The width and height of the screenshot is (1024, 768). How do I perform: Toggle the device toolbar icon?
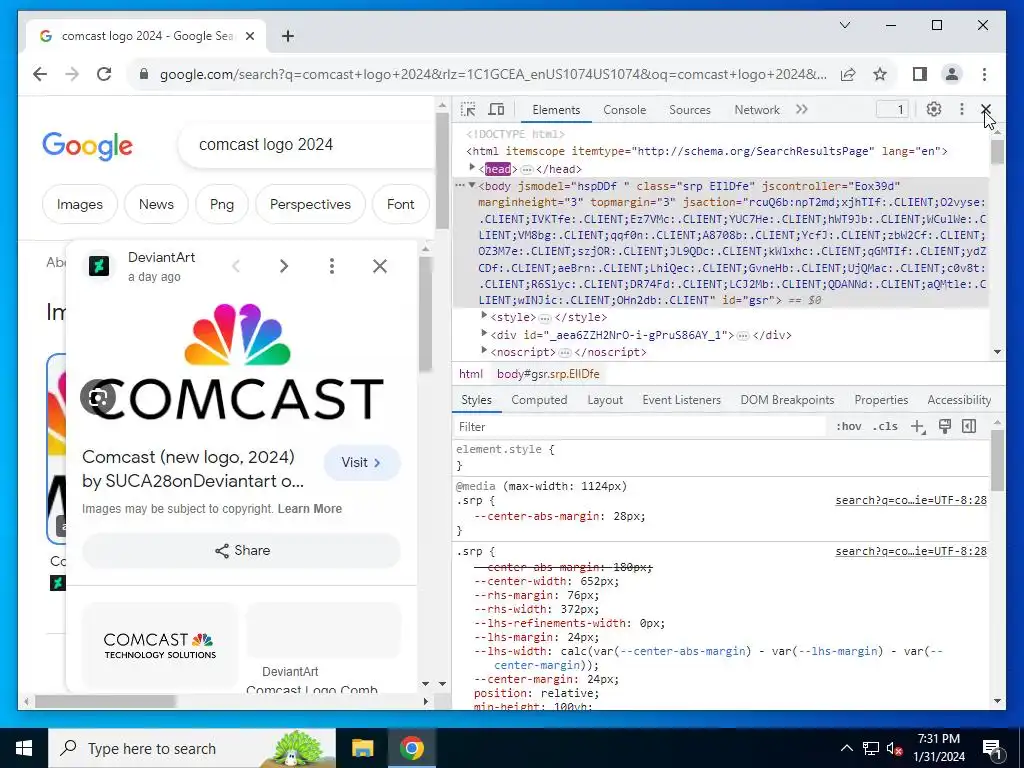[x=496, y=110]
